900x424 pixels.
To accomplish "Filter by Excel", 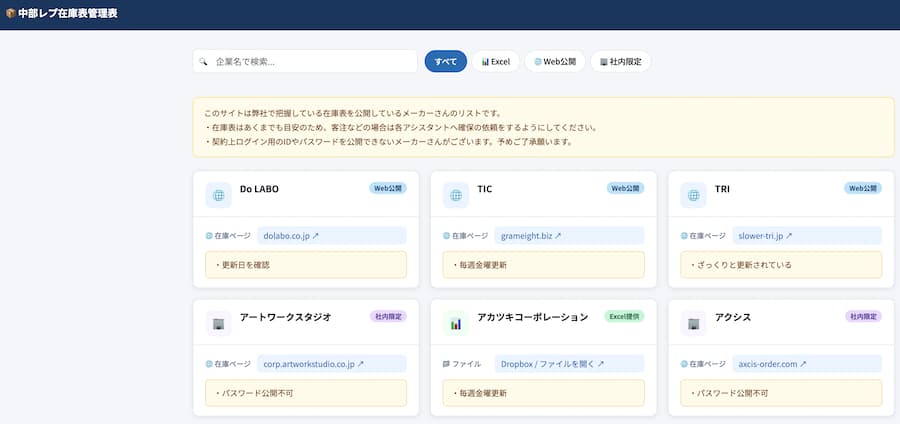I will pyautogui.click(x=495, y=61).
